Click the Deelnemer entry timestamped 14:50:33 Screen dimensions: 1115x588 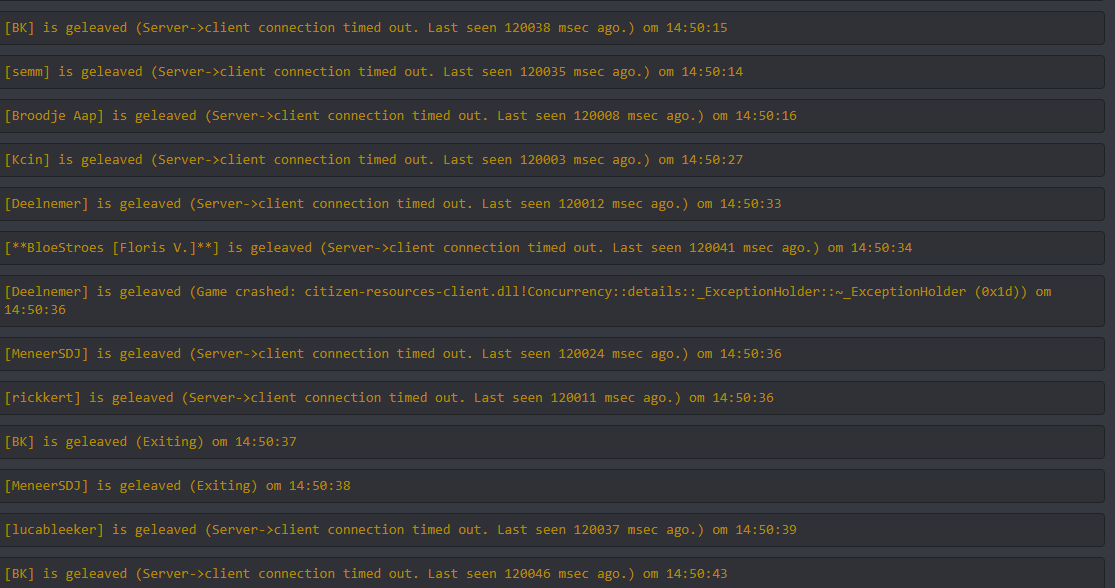click(x=392, y=204)
